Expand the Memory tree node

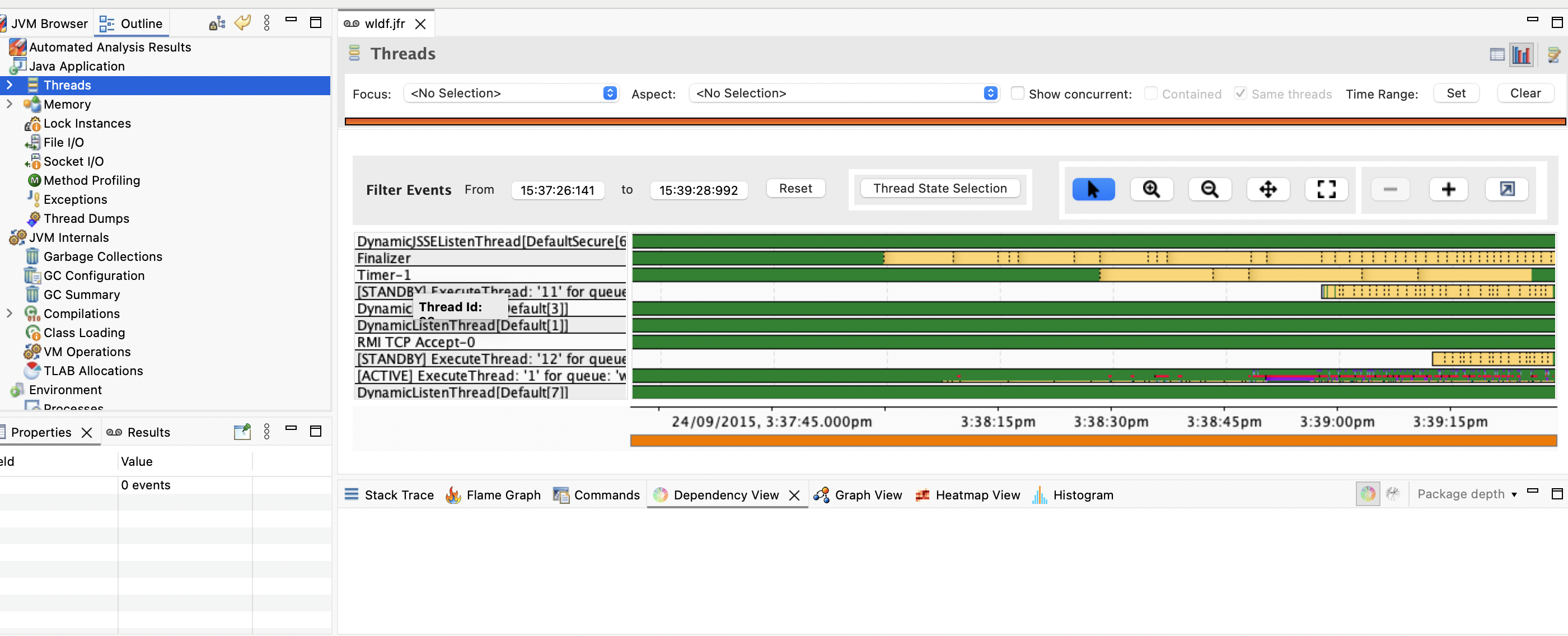[10, 104]
